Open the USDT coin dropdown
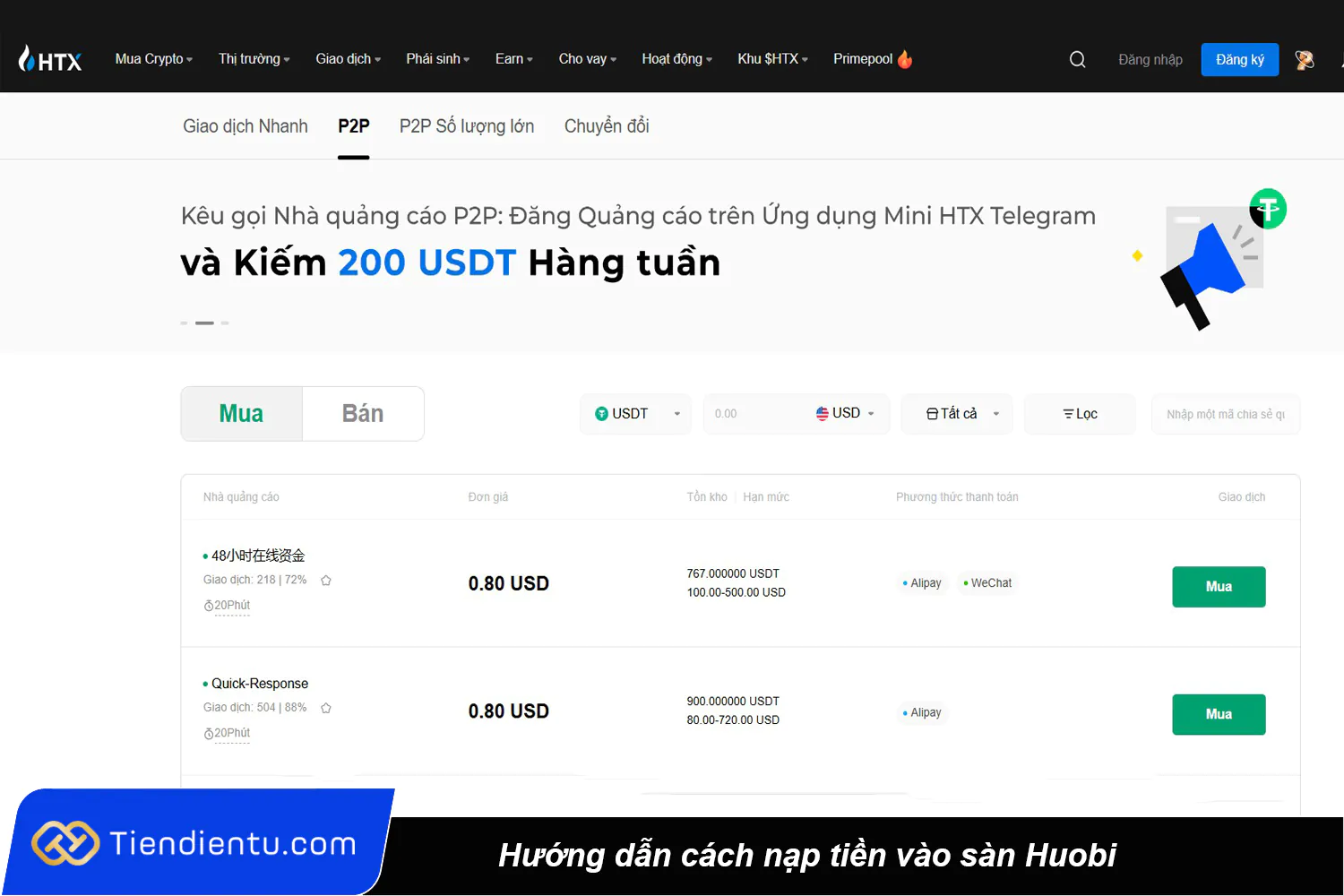 click(x=636, y=414)
